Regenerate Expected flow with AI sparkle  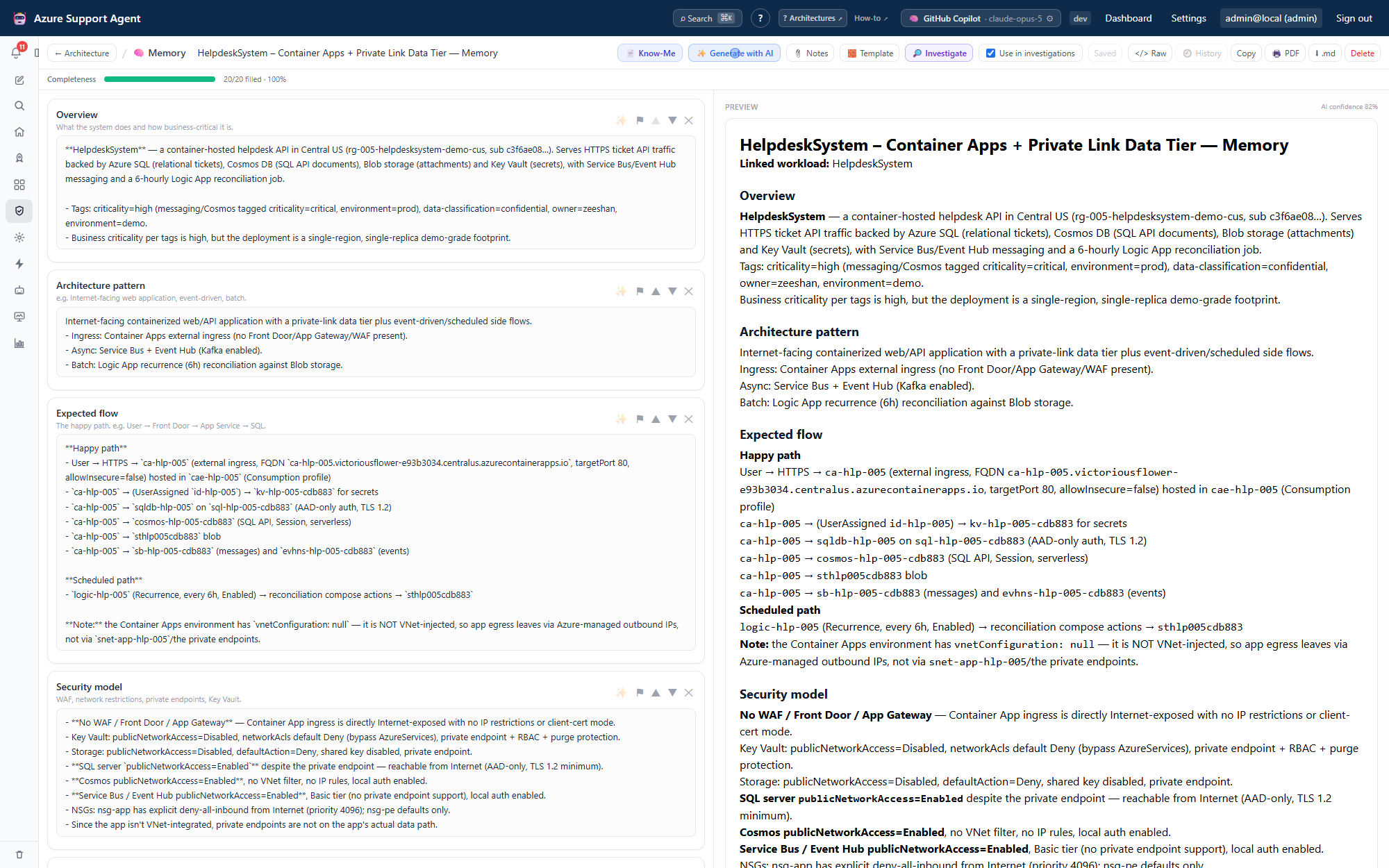[621, 419]
